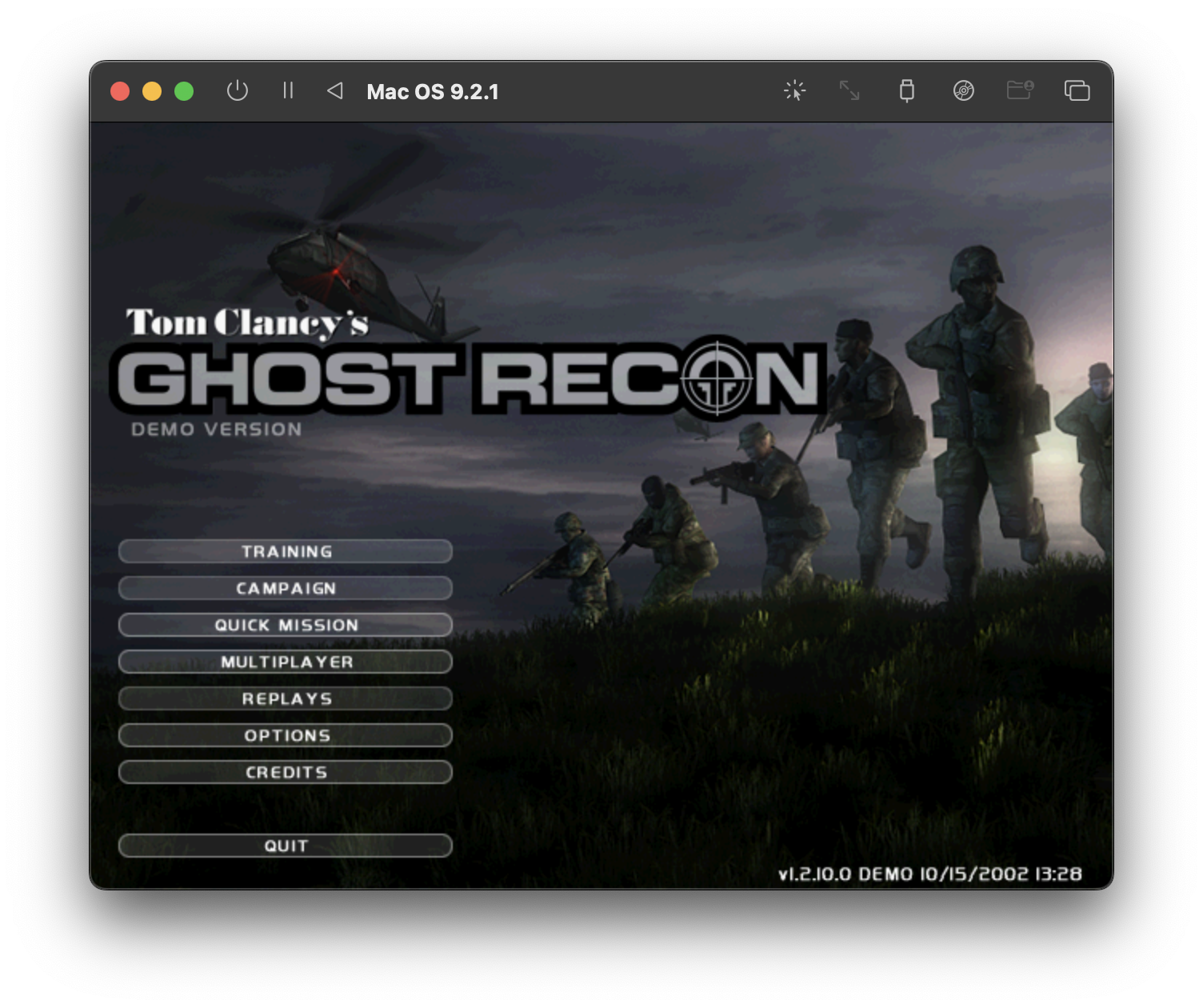Start the Training mode
This screenshot has height=1008, width=1203.
coord(286,551)
